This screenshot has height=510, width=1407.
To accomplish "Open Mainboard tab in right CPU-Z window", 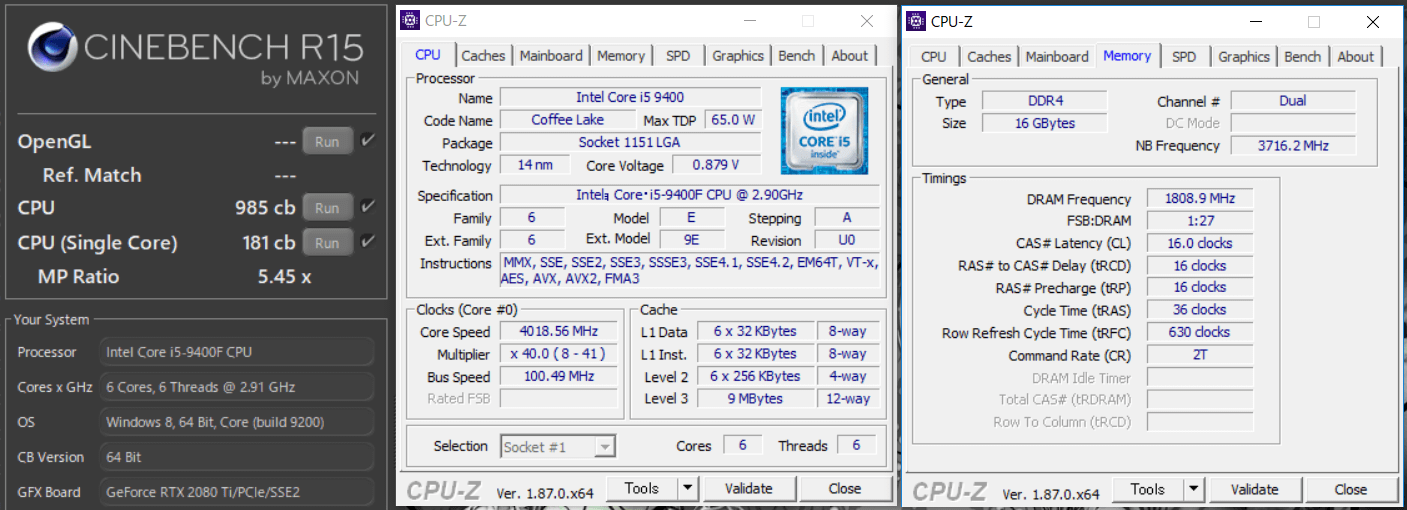I will click(x=1057, y=57).
